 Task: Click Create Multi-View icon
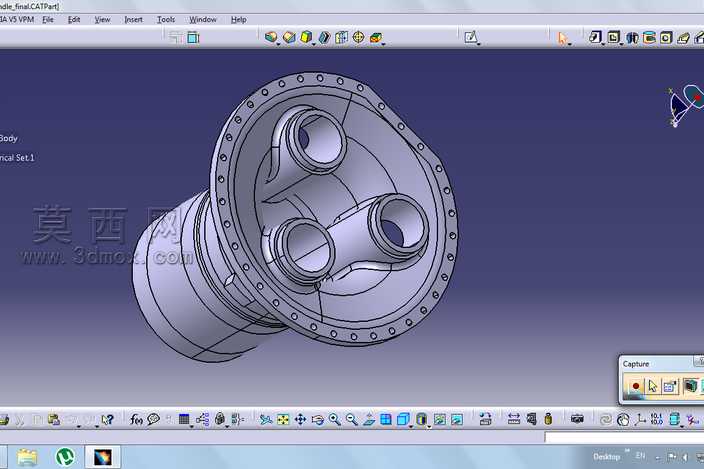point(386,420)
